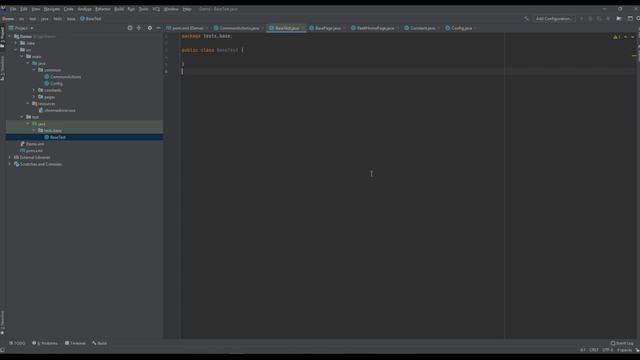Open the View menu

click(36, 9)
